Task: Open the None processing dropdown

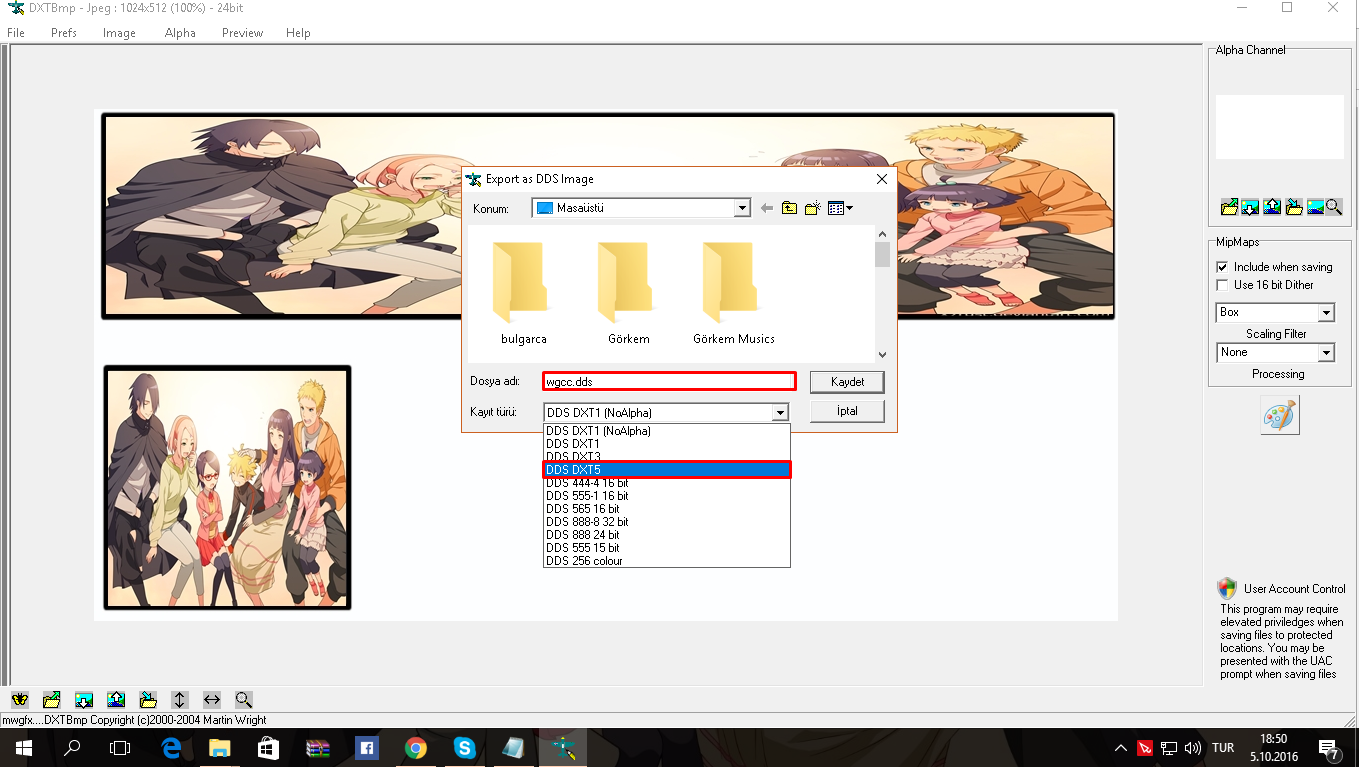Action: [1326, 353]
